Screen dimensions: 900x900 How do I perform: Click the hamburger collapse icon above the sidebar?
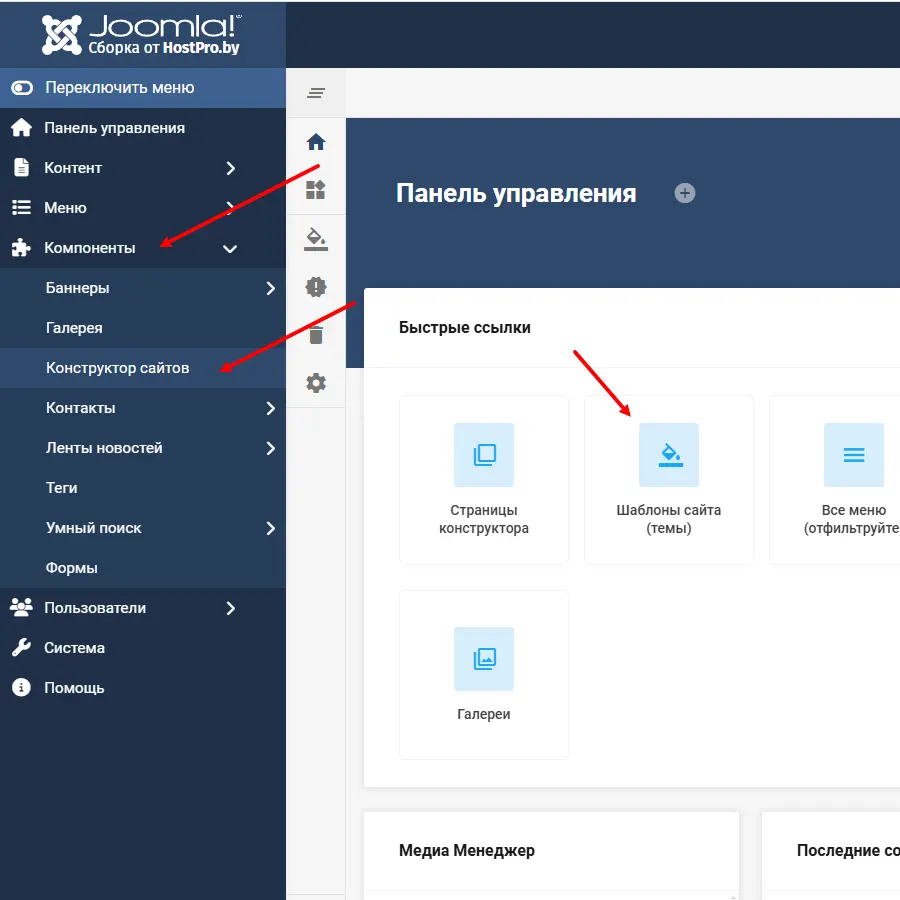click(316, 93)
